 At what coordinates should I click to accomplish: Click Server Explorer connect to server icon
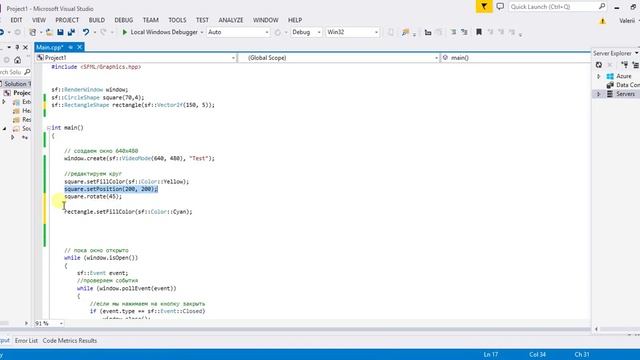[x=635, y=65]
